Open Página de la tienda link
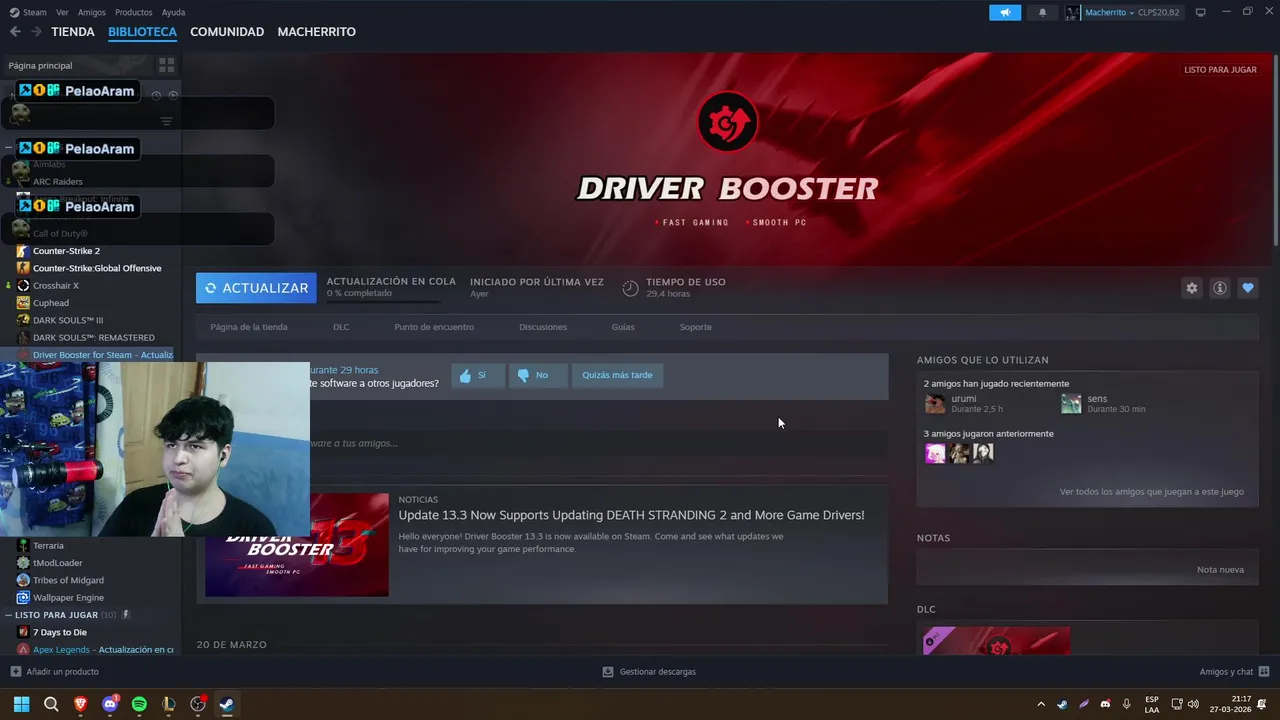The image size is (1280, 720). coord(249,327)
